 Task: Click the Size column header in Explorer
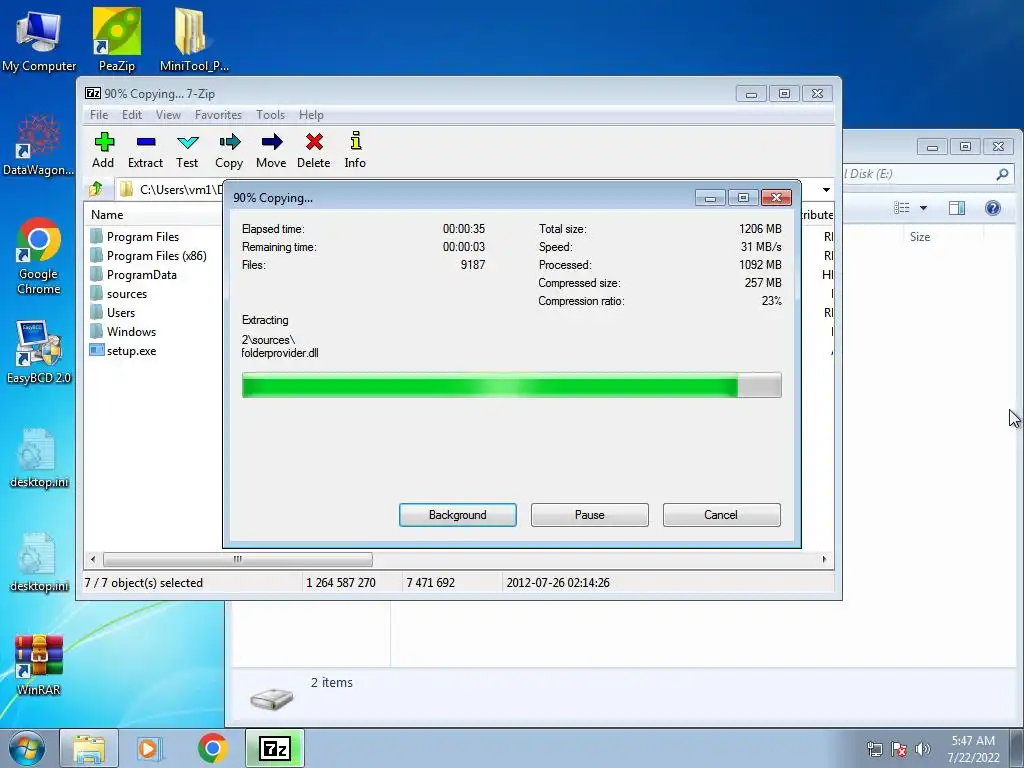920,237
